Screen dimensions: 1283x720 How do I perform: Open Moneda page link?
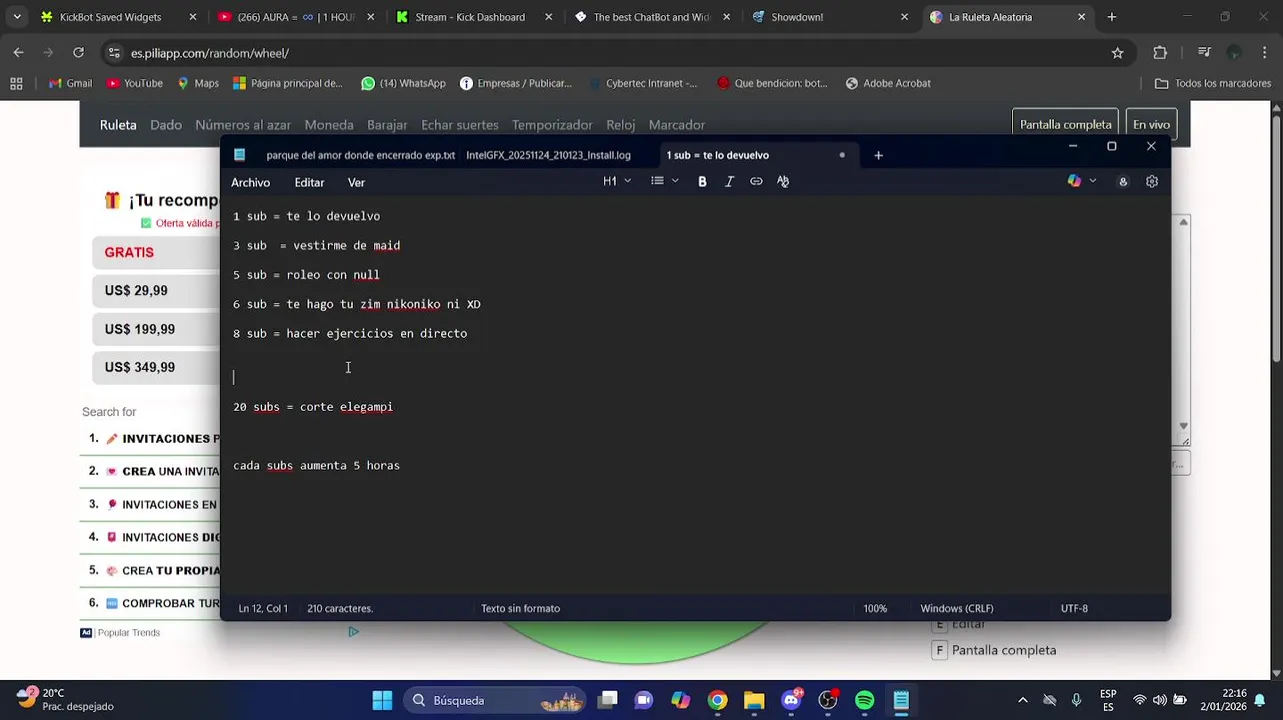pos(329,125)
